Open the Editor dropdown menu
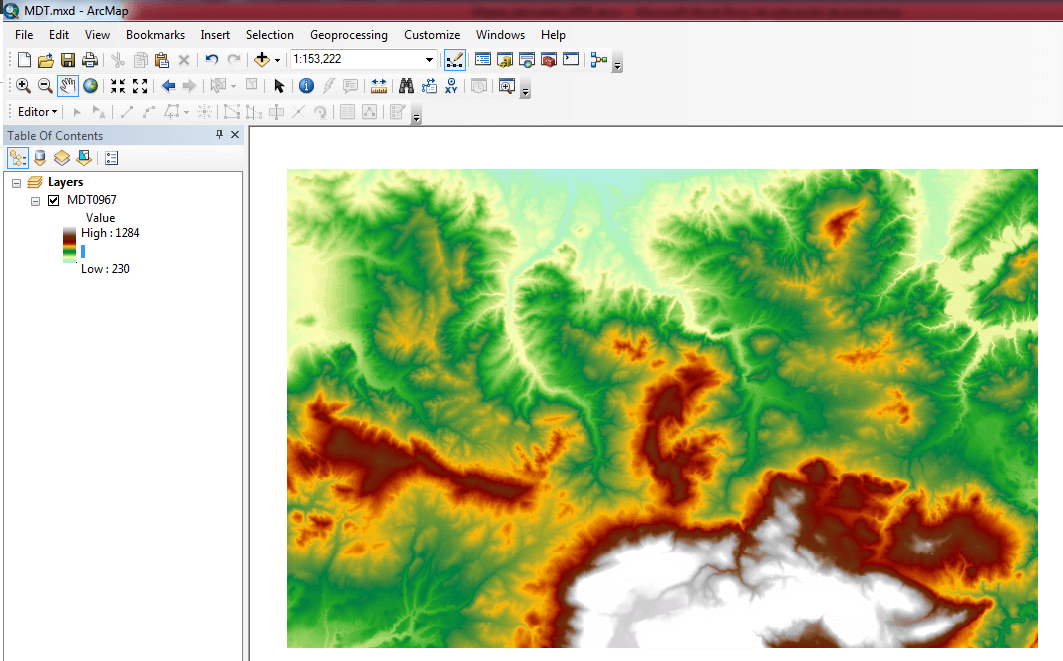The height and width of the screenshot is (661, 1063). pos(37,112)
